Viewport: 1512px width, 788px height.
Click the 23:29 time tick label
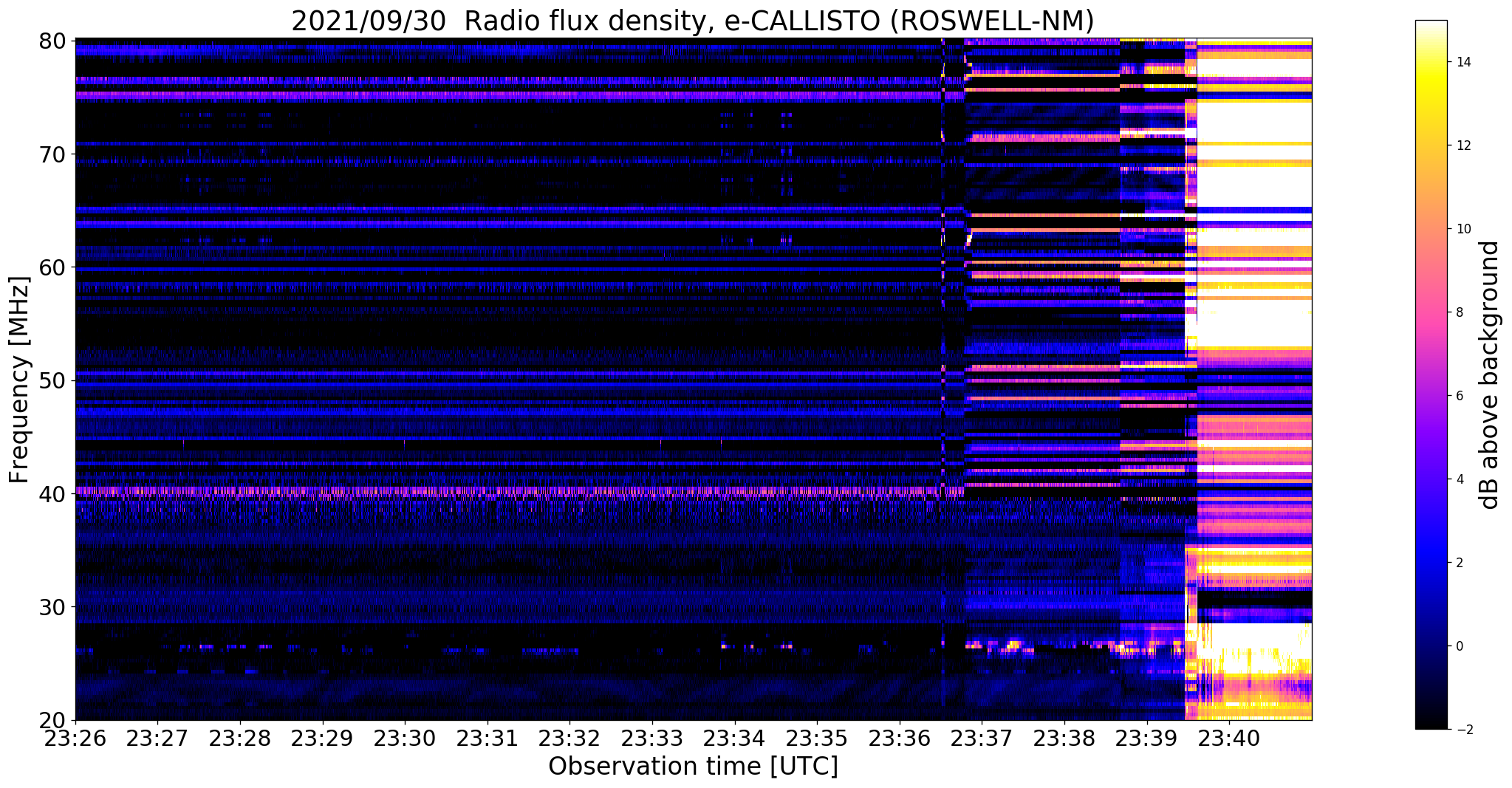pos(322,739)
